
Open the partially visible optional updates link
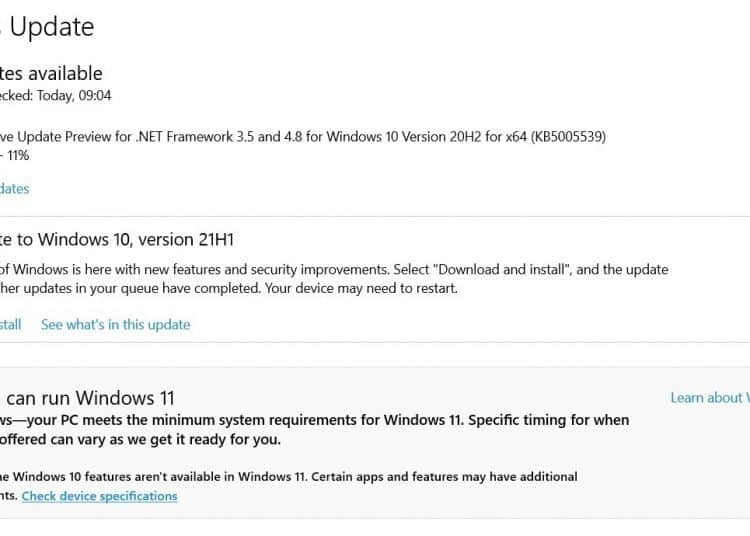coord(14,189)
